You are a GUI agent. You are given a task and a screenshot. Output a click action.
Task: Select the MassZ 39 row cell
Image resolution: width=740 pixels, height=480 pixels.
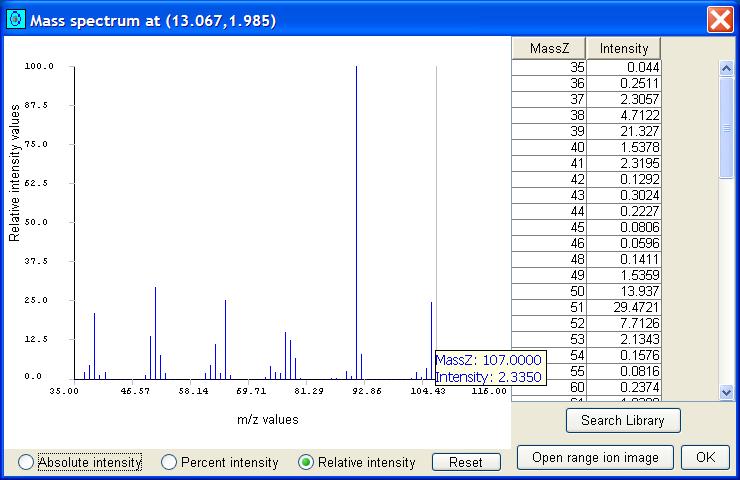549,131
